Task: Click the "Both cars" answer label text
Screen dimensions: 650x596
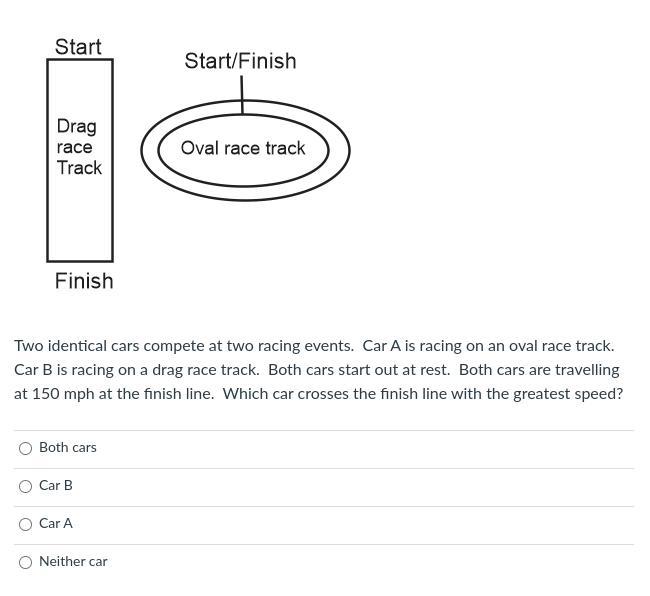Action: click(68, 447)
